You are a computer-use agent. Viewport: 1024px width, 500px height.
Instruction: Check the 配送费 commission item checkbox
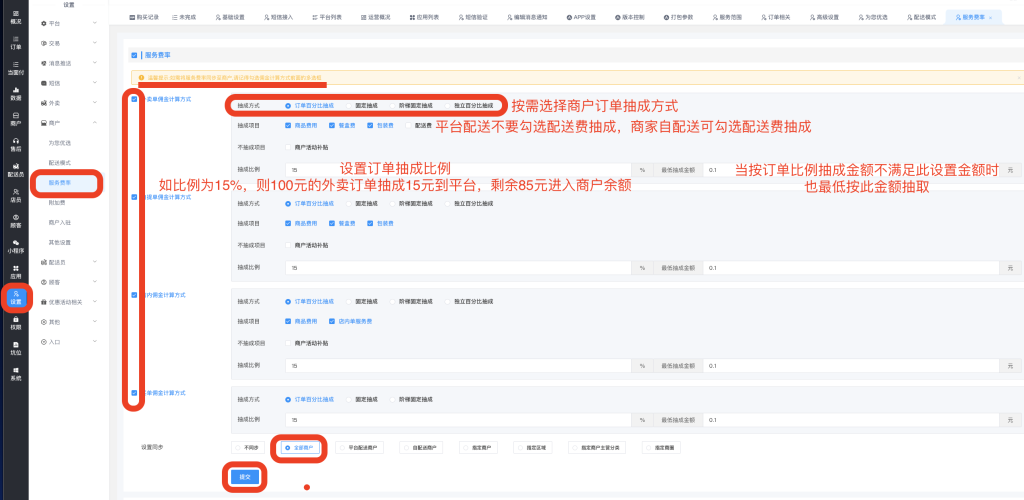point(408,126)
